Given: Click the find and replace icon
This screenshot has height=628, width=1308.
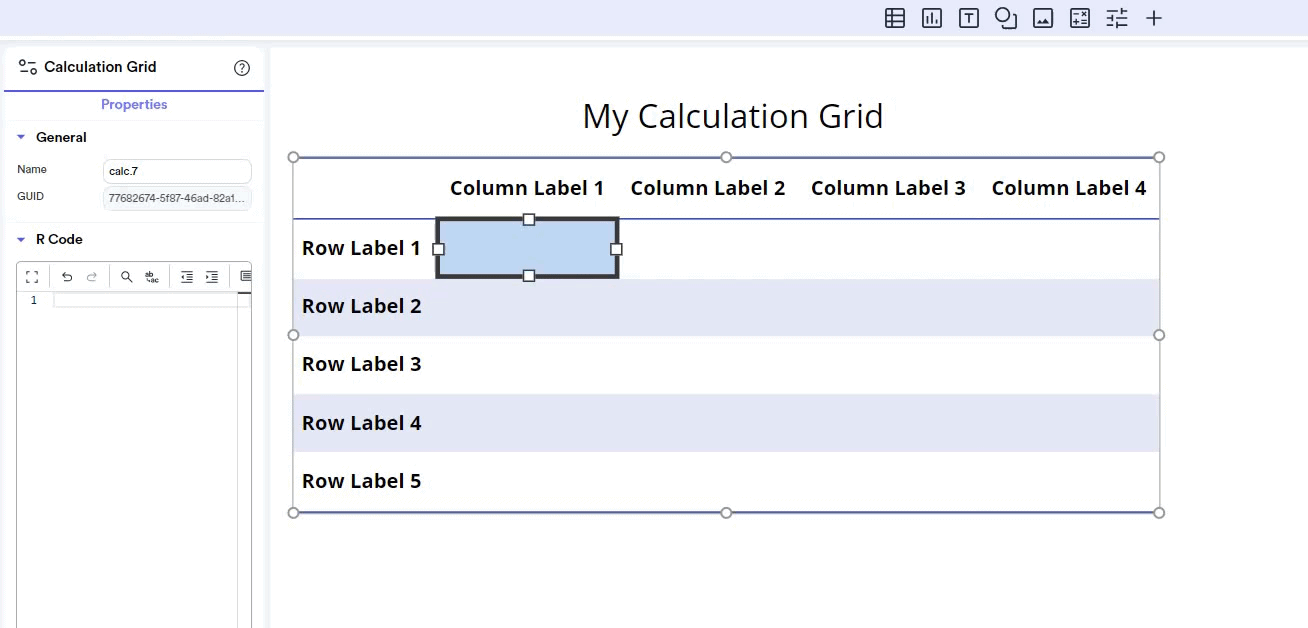Looking at the screenshot, I should [152, 277].
